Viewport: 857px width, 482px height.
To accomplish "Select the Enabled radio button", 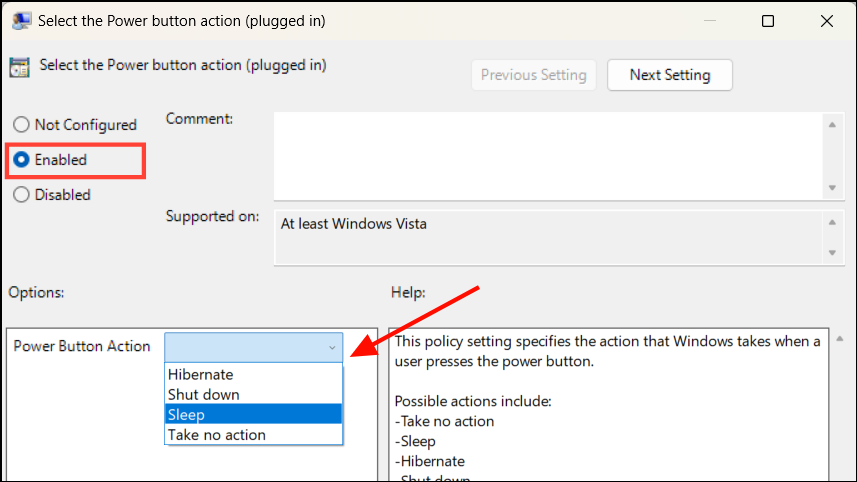I will click(21, 160).
